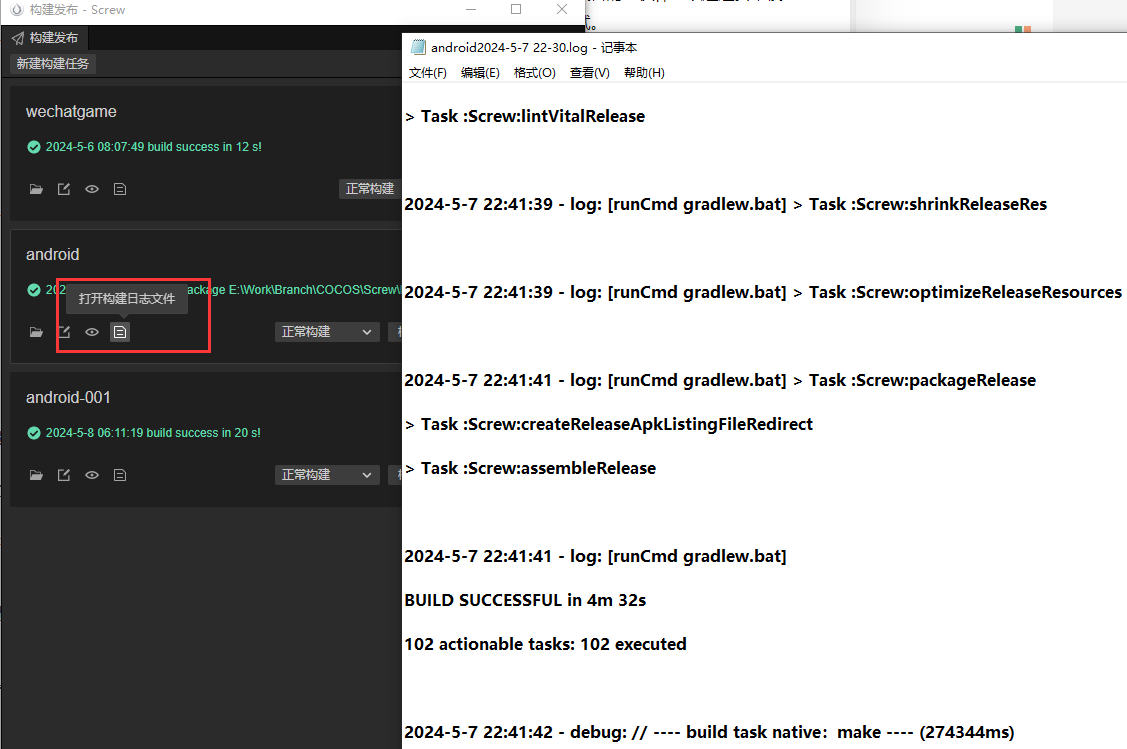Edit android task build config icon
Viewport: 1127px width, 749px height.
pyautogui.click(x=64, y=332)
